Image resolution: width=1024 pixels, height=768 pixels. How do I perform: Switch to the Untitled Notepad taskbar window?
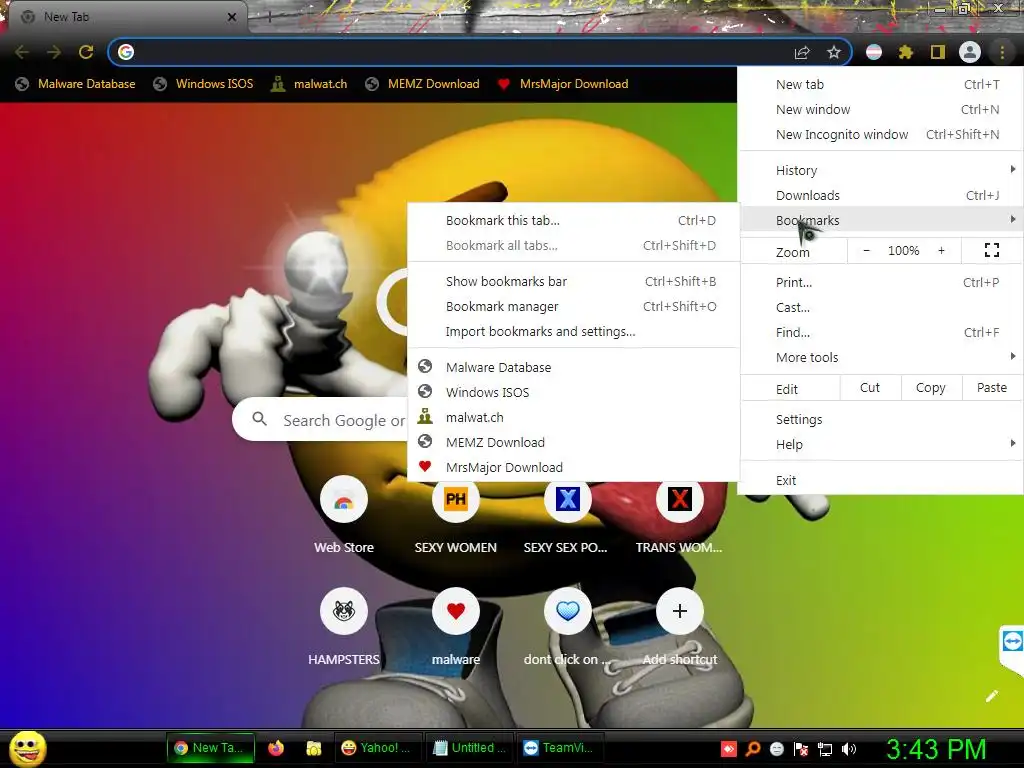pos(468,748)
